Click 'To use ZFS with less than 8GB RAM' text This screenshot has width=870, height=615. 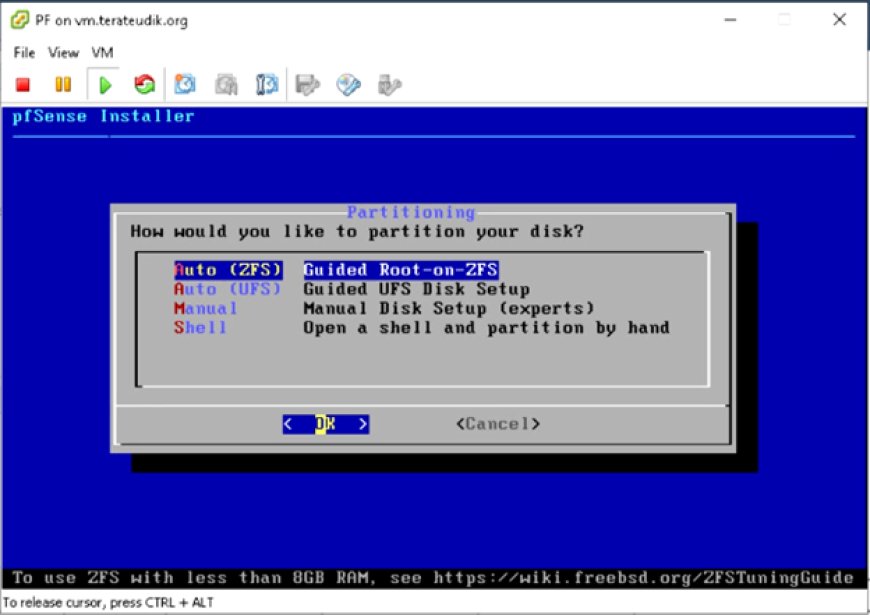tap(193, 578)
